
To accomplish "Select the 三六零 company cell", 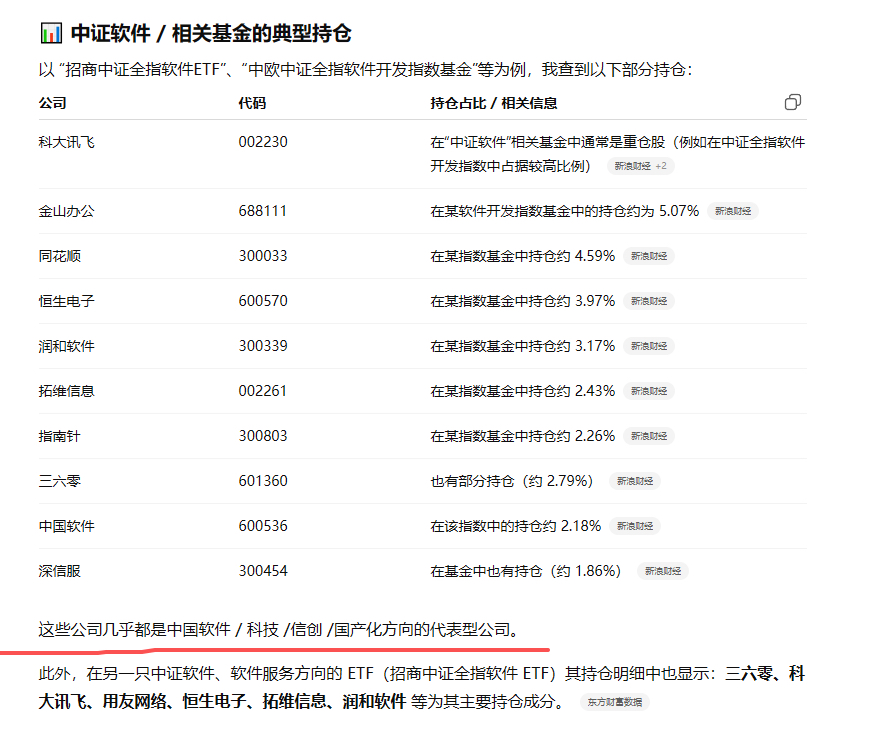I will coord(59,481).
